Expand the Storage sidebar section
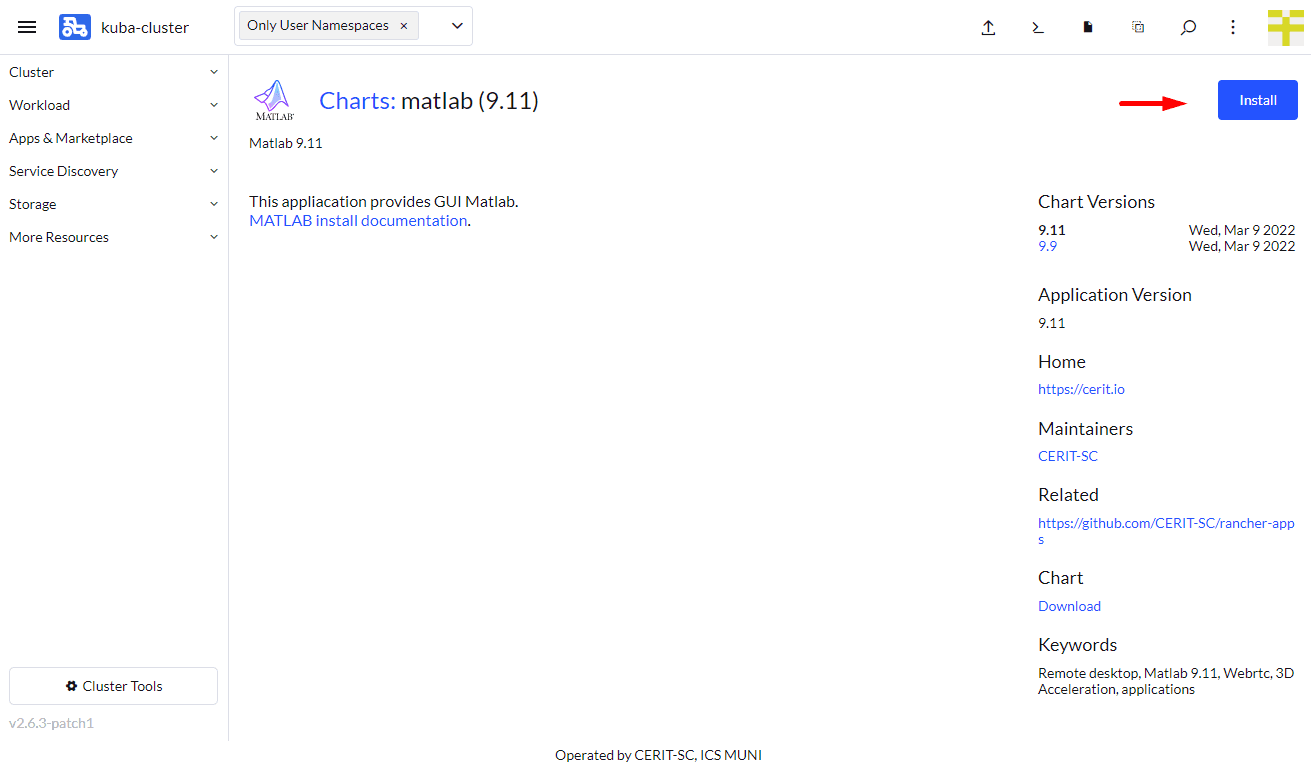The height and width of the screenshot is (767, 1311). [x=114, y=204]
